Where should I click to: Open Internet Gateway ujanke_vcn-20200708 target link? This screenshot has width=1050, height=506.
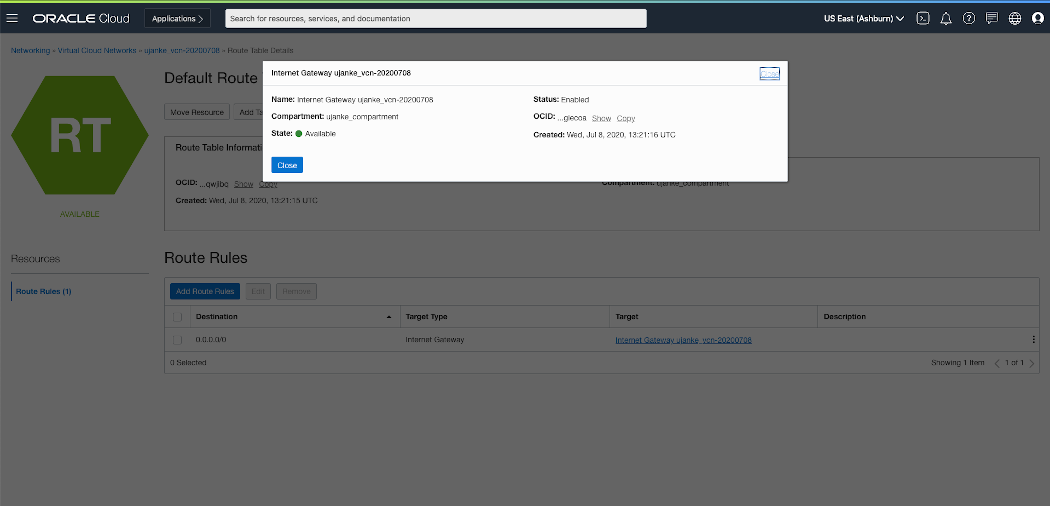pos(683,339)
